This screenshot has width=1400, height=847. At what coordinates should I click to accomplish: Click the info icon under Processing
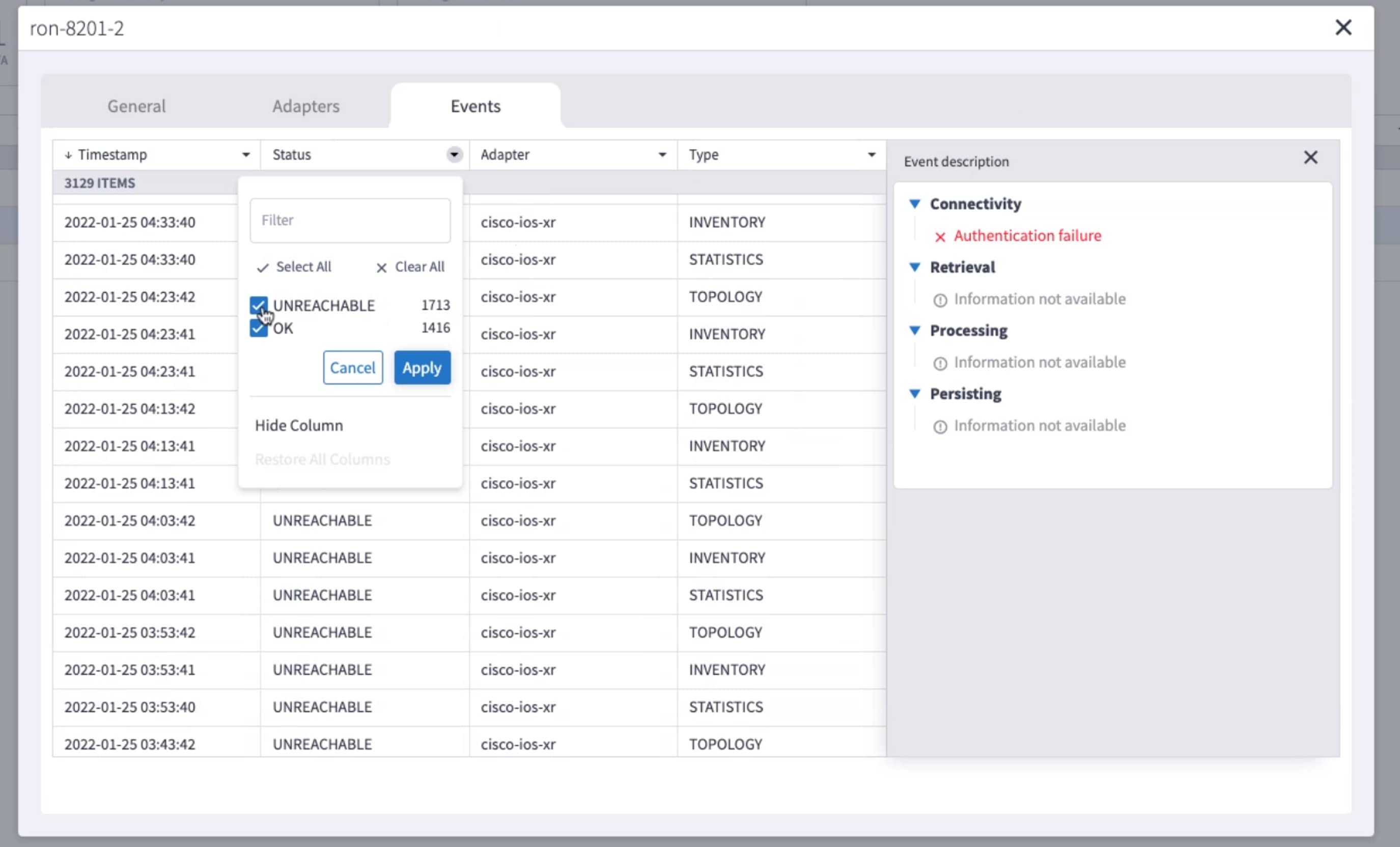(x=940, y=363)
